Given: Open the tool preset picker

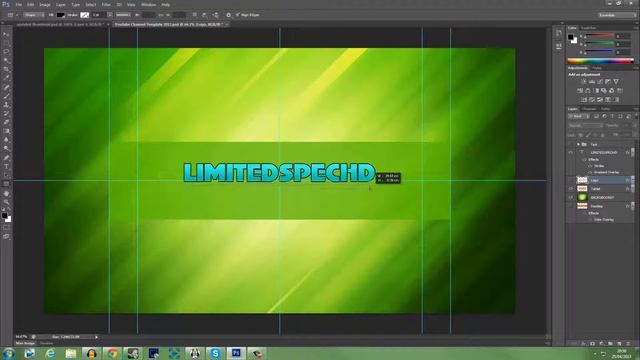Looking at the screenshot, I should click(x=12, y=15).
